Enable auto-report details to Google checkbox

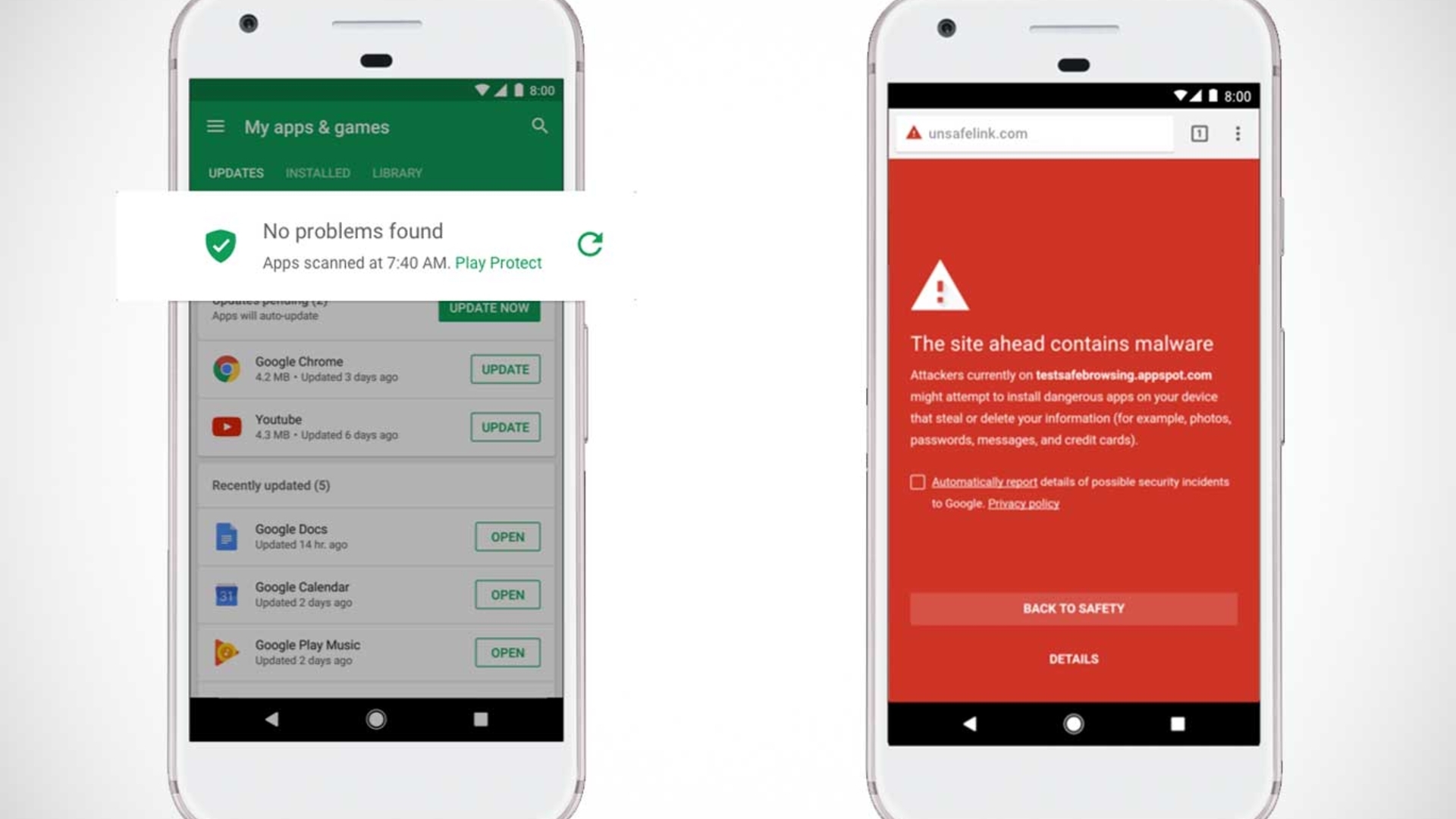coord(917,481)
